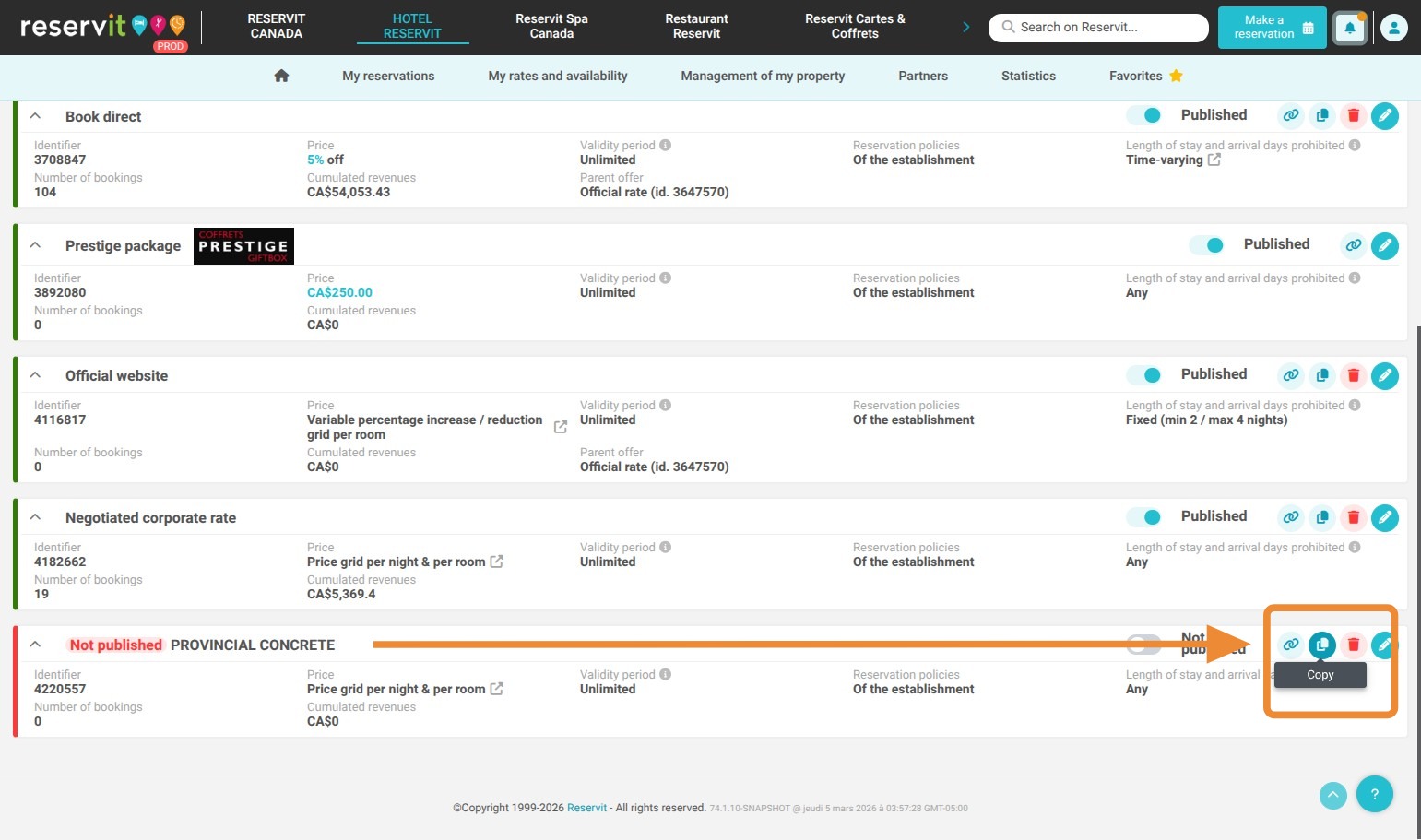Focus the Search on Reservit field
This screenshot has width=1421, height=840.
1098,28
